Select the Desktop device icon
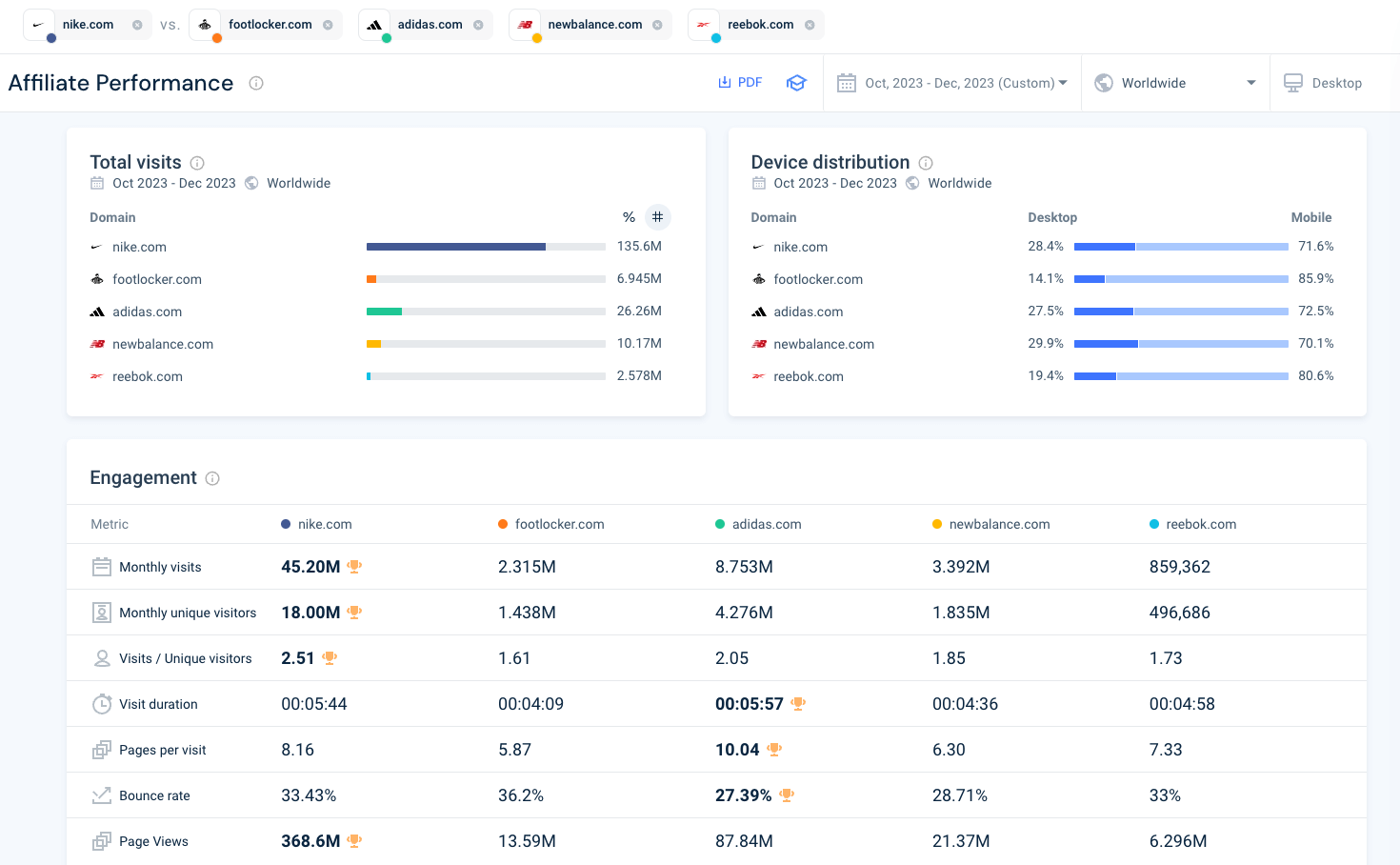Viewport: 1400px width, 865px height. click(x=1293, y=82)
